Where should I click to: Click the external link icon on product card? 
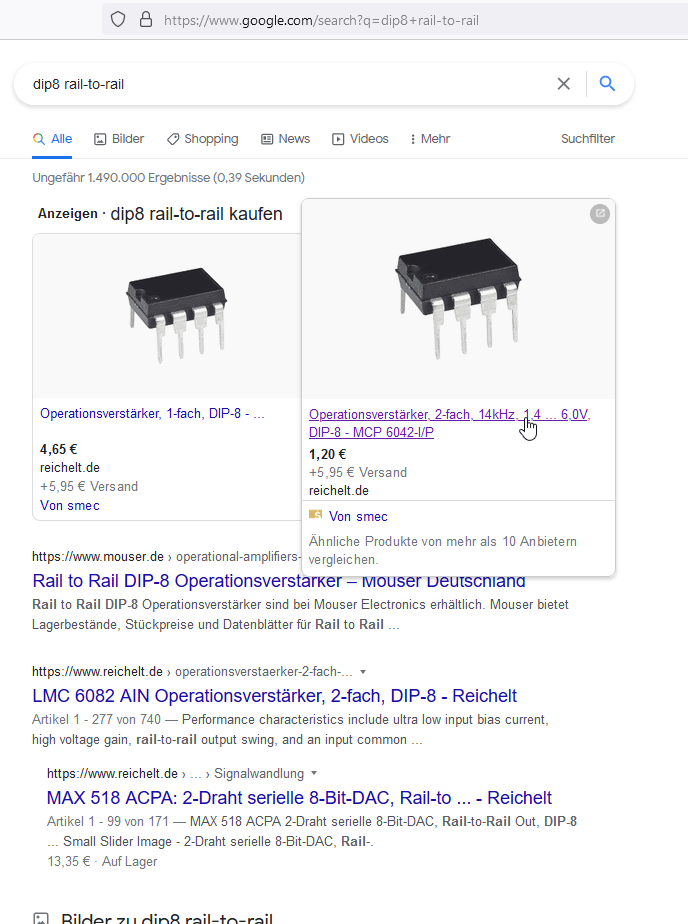tap(600, 213)
